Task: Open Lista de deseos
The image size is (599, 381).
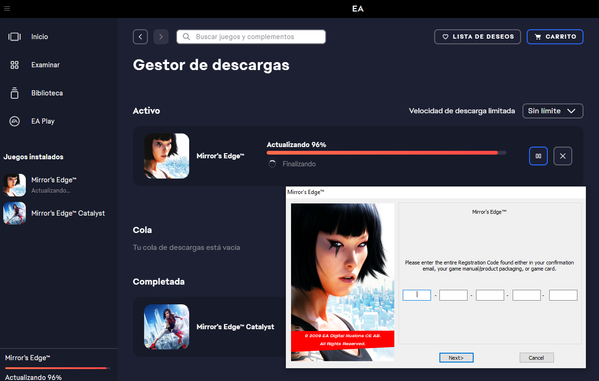Action: click(478, 37)
